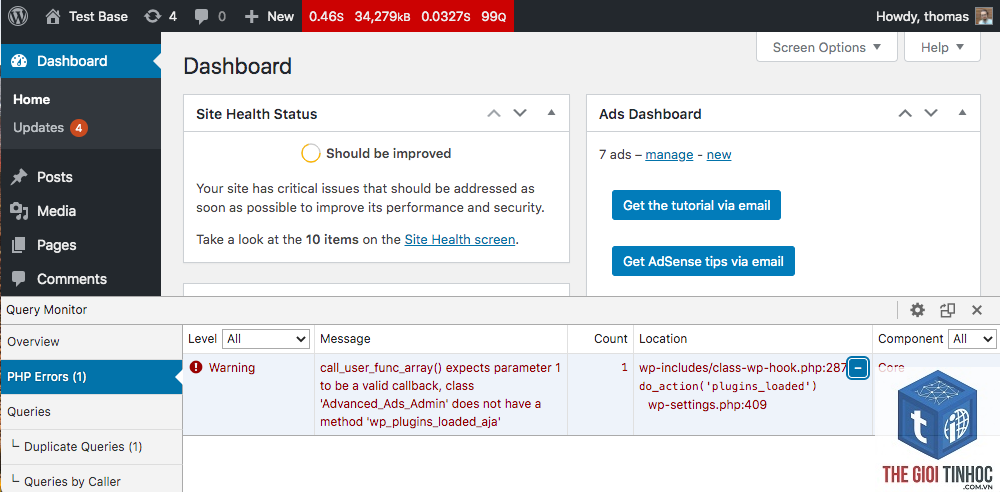Select the PHP Errors (1) tab
This screenshot has width=1000, height=492.
[x=91, y=376]
